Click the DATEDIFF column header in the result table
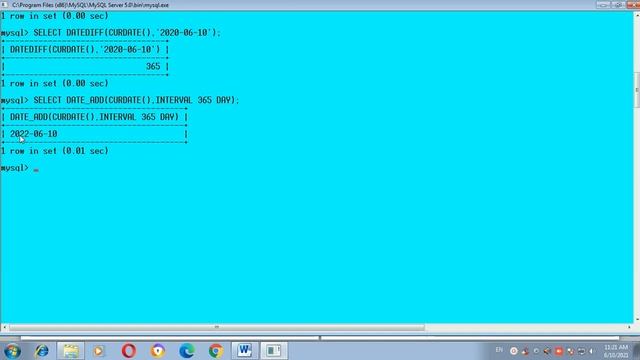Viewport: 640px width, 360px height. 85,50
